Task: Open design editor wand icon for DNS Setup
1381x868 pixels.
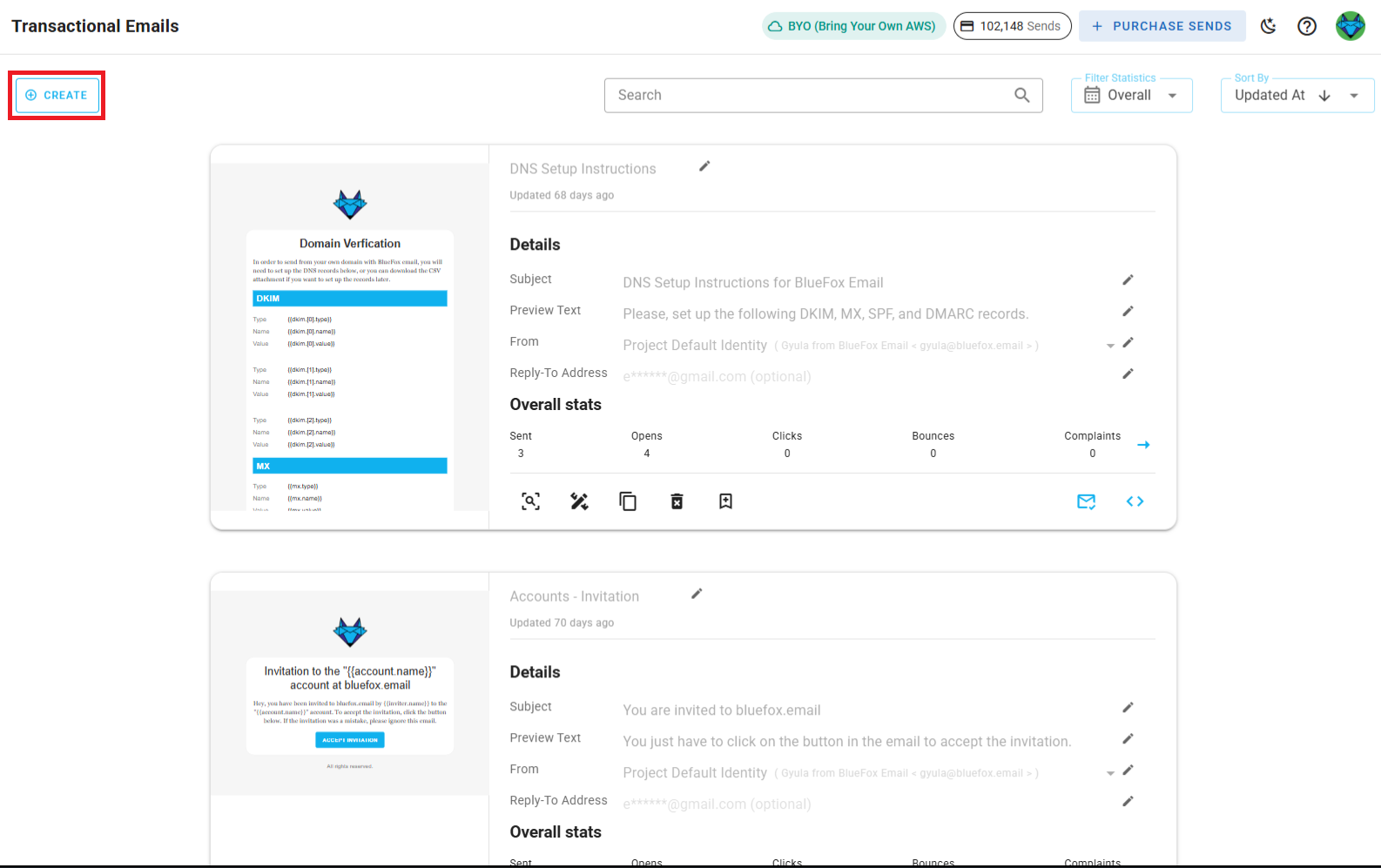Action: 579,501
